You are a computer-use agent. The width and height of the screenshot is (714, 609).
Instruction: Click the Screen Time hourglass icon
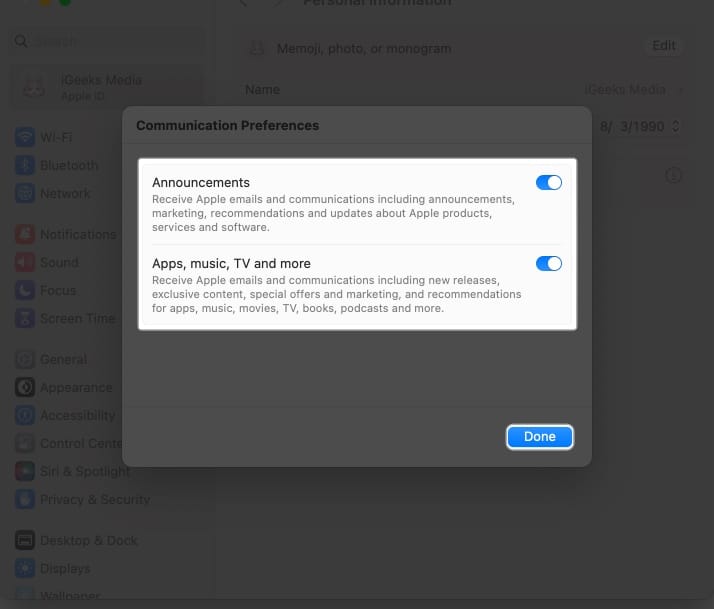click(25, 318)
